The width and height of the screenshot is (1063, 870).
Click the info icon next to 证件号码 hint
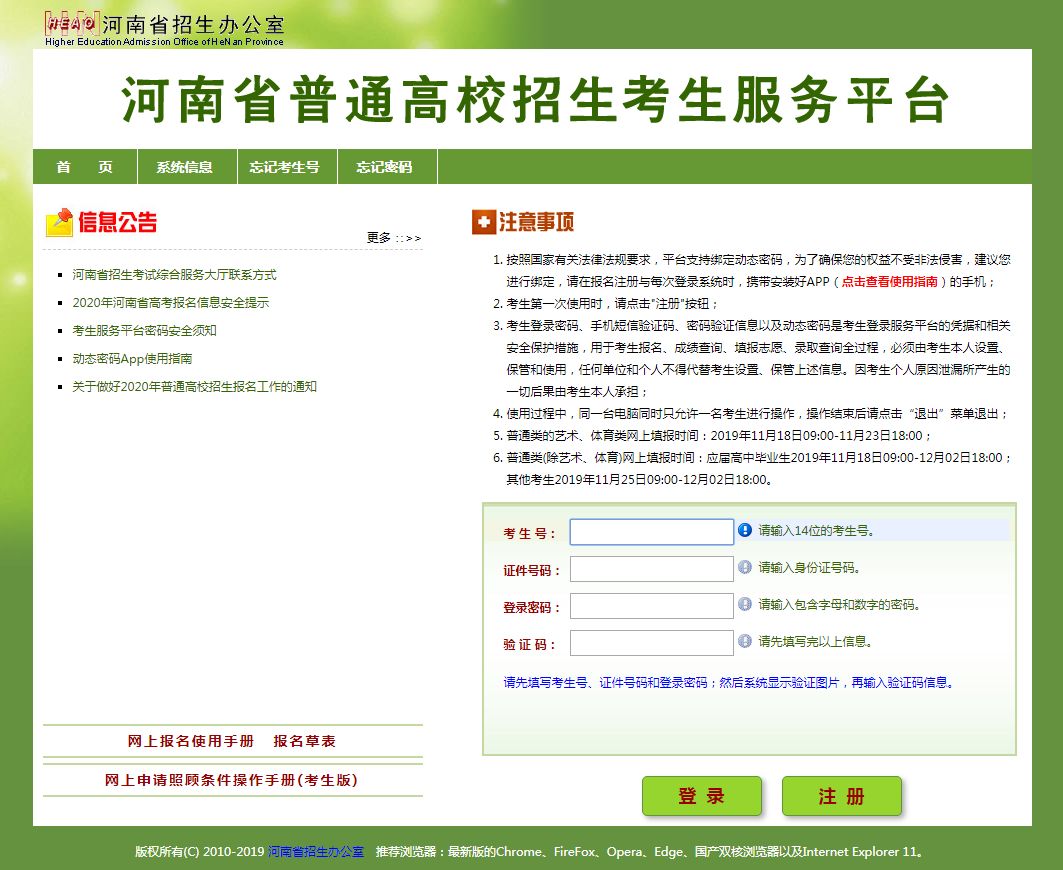pos(745,567)
